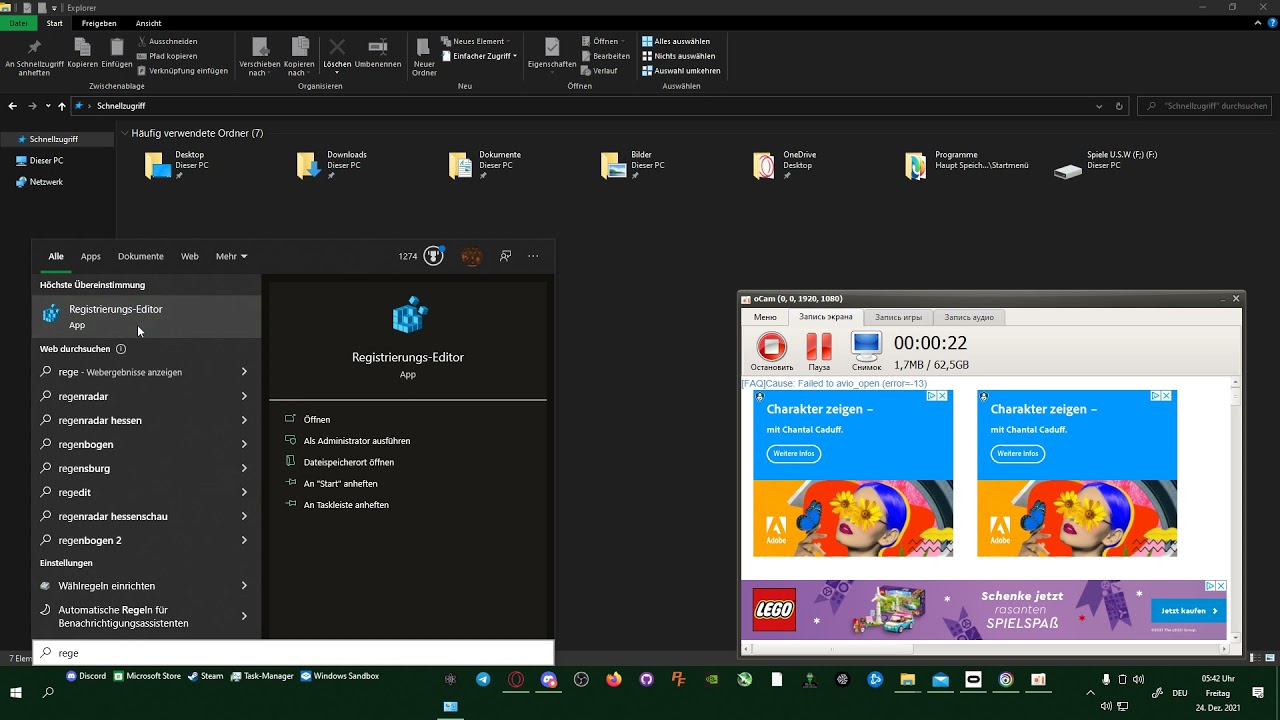This screenshot has height=720, width=1280.
Task: Open the Registrierungs-Editor app result
Action: coord(146,316)
